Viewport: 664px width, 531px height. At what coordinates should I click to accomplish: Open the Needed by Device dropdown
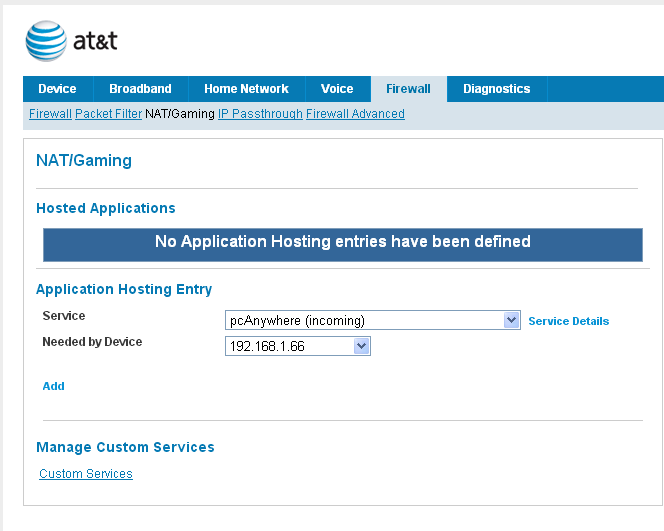[x=362, y=346]
